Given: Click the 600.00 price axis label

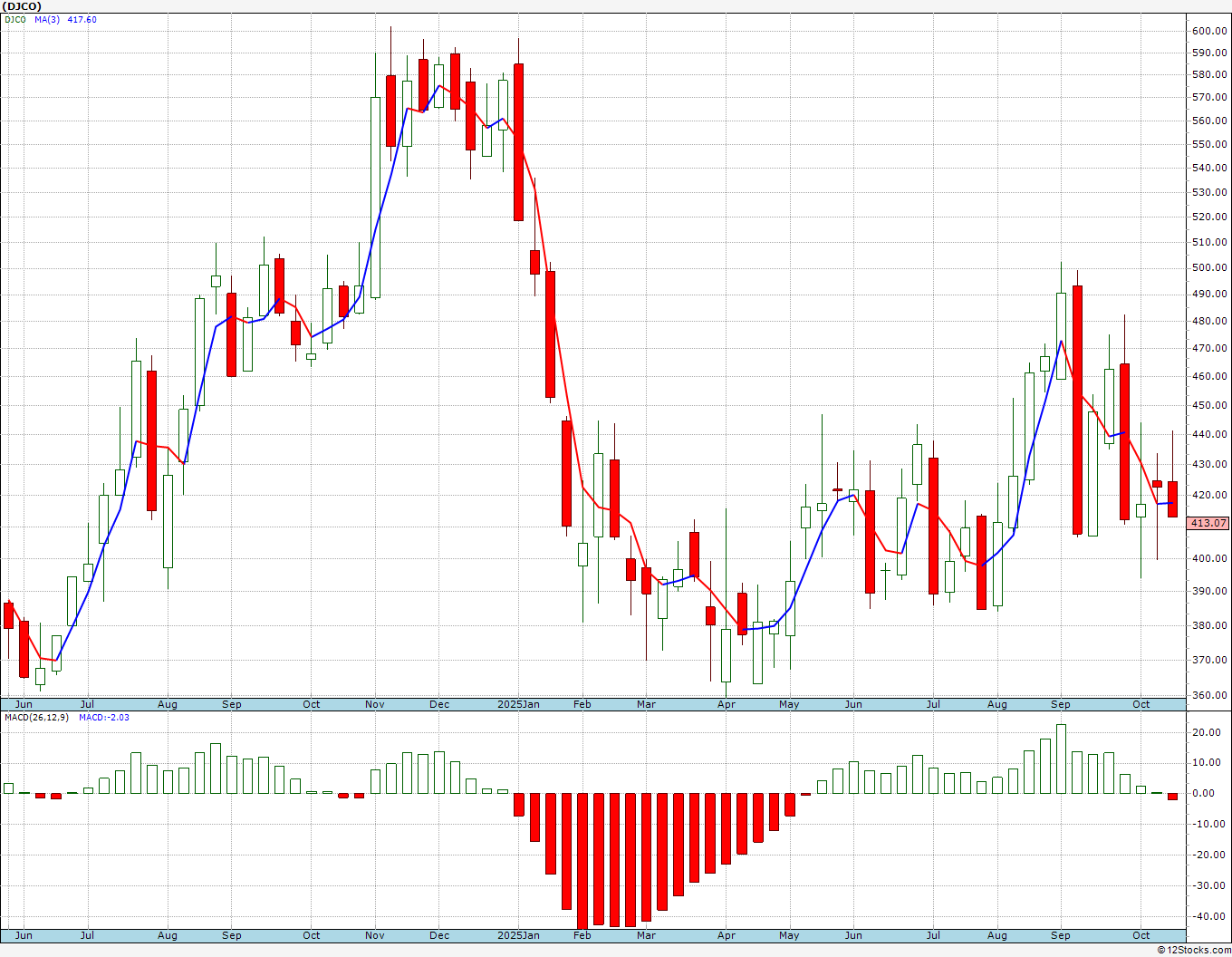Looking at the screenshot, I should pyautogui.click(x=1210, y=31).
